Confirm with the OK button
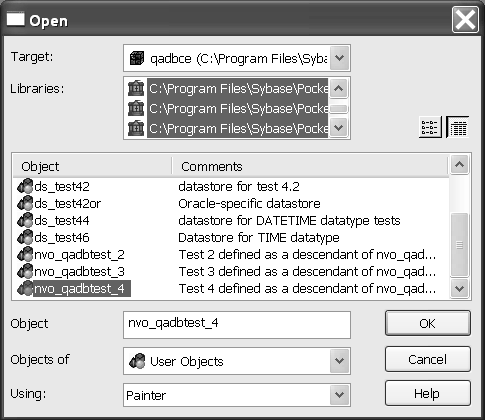 click(428, 323)
